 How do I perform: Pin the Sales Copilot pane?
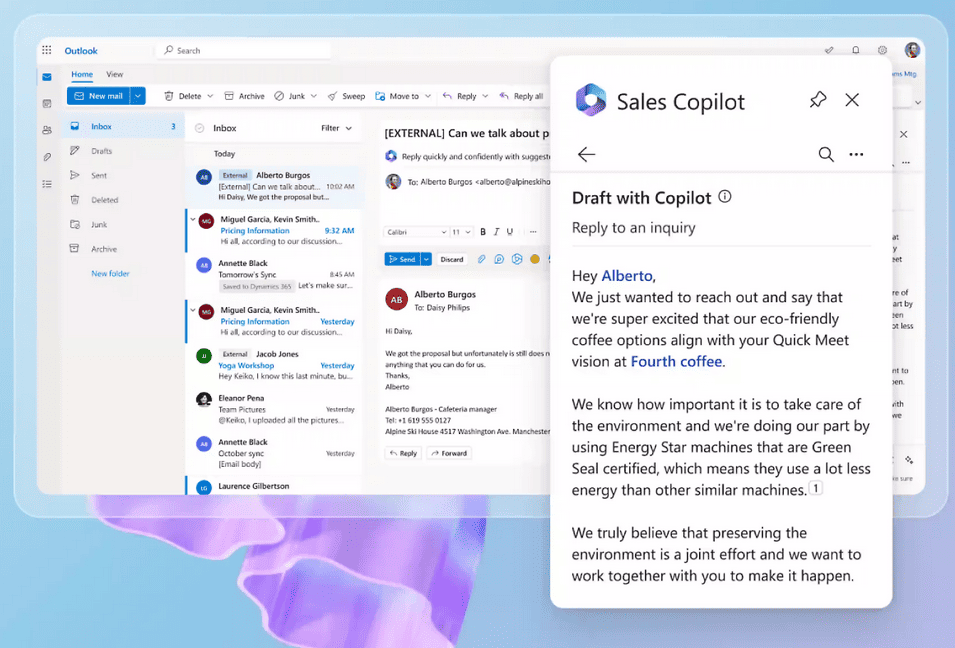click(817, 100)
